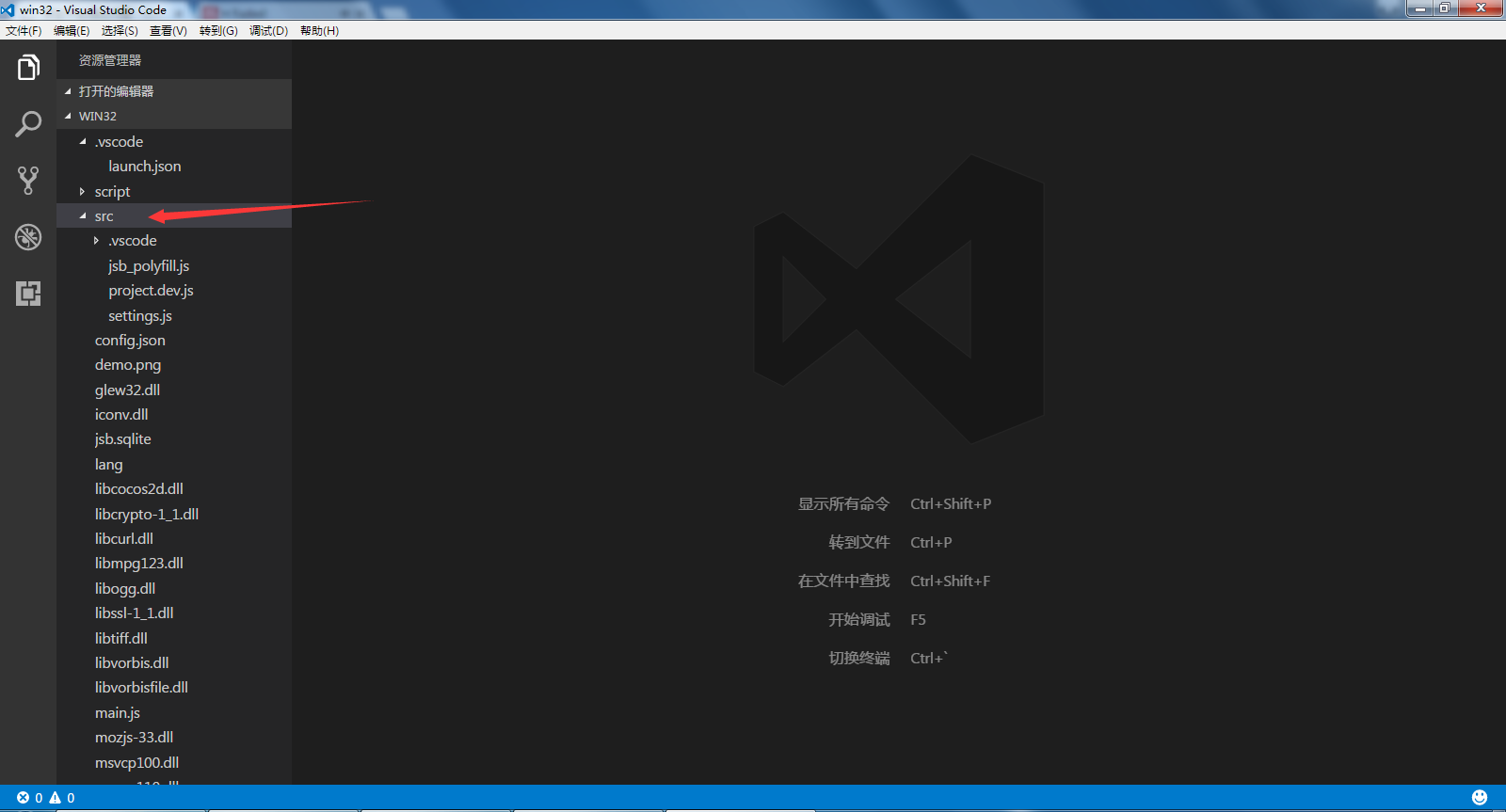The height and width of the screenshot is (812, 1506).
Task: Collapse the WIN32 root folder section
Action: point(68,117)
